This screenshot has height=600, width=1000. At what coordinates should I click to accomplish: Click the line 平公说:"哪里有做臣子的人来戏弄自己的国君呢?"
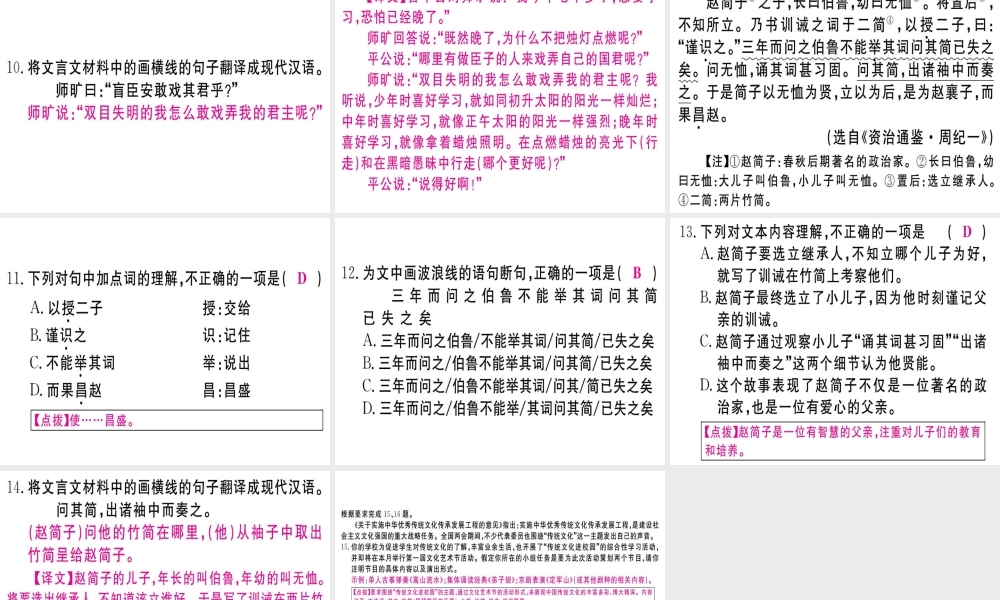click(x=508, y=59)
